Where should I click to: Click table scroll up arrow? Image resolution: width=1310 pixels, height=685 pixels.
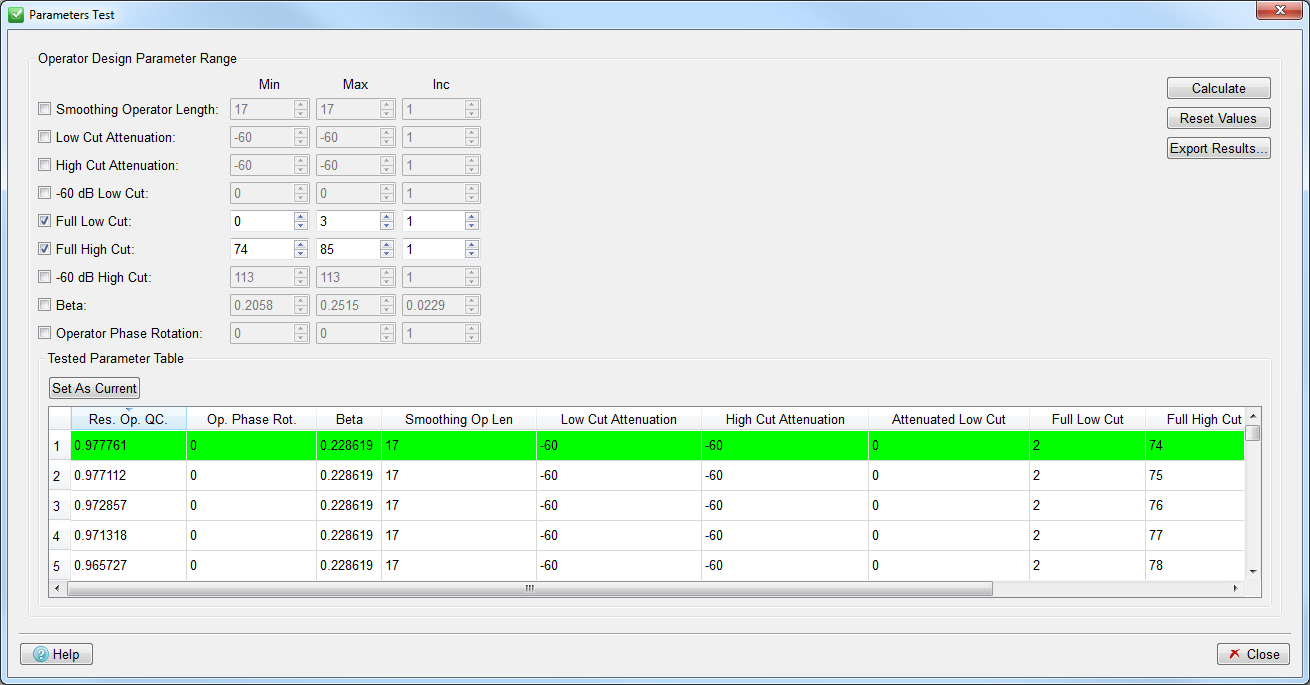1253,416
